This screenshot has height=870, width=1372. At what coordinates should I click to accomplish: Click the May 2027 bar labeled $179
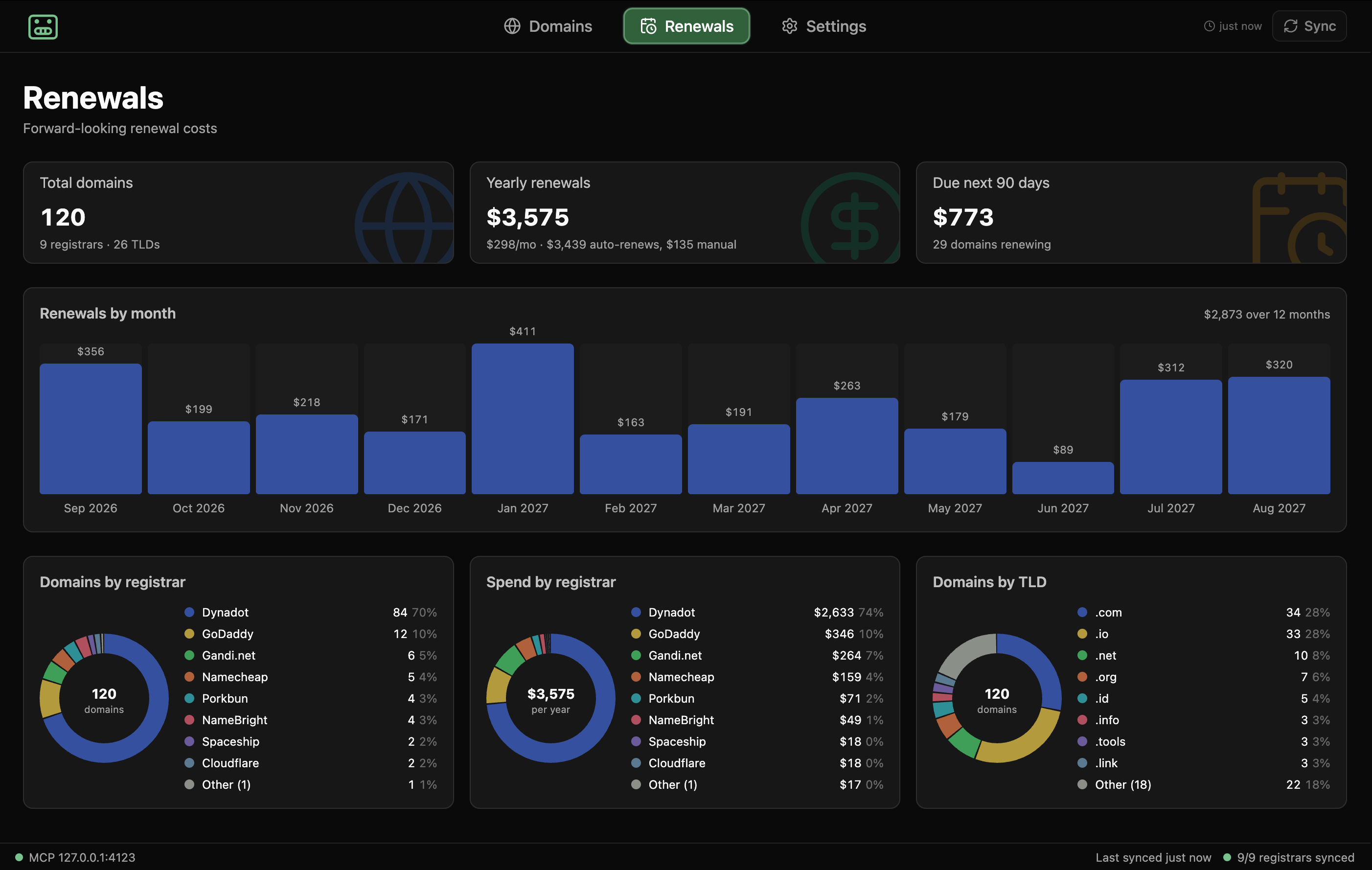coord(955,461)
